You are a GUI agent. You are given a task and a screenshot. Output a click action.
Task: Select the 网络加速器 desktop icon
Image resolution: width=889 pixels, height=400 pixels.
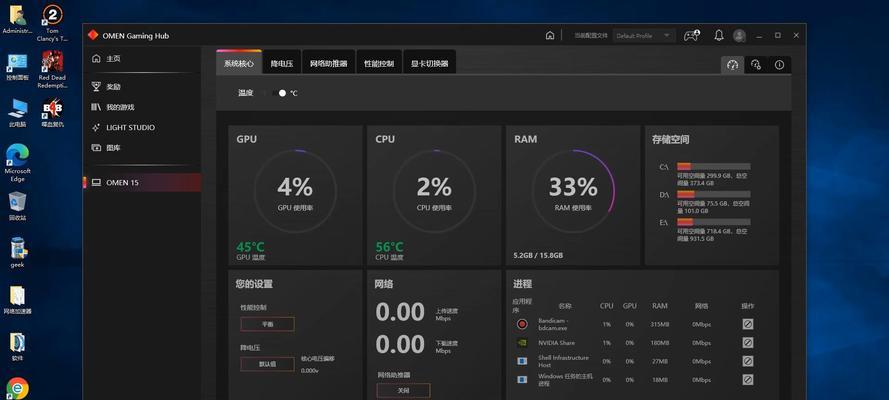point(18,300)
